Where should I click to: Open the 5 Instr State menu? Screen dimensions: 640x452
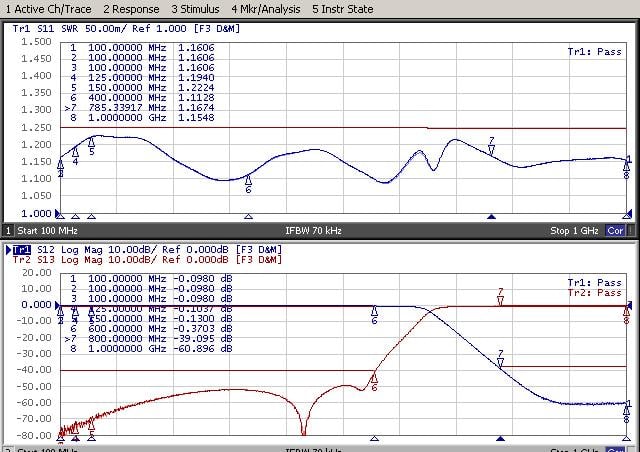click(342, 9)
